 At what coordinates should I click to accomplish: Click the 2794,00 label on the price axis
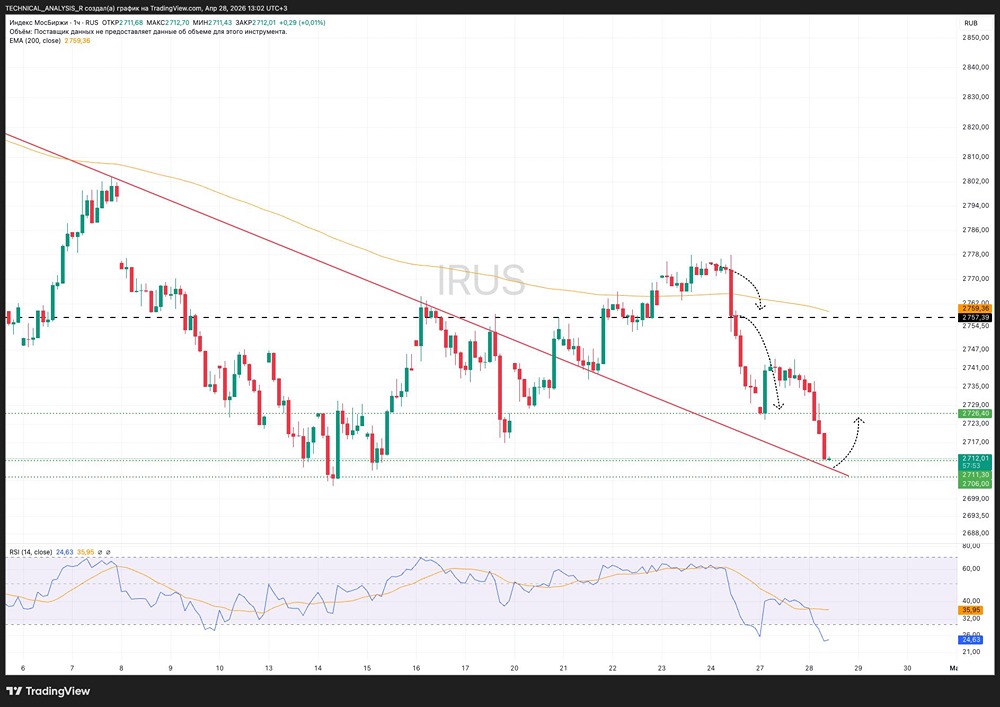(975, 205)
